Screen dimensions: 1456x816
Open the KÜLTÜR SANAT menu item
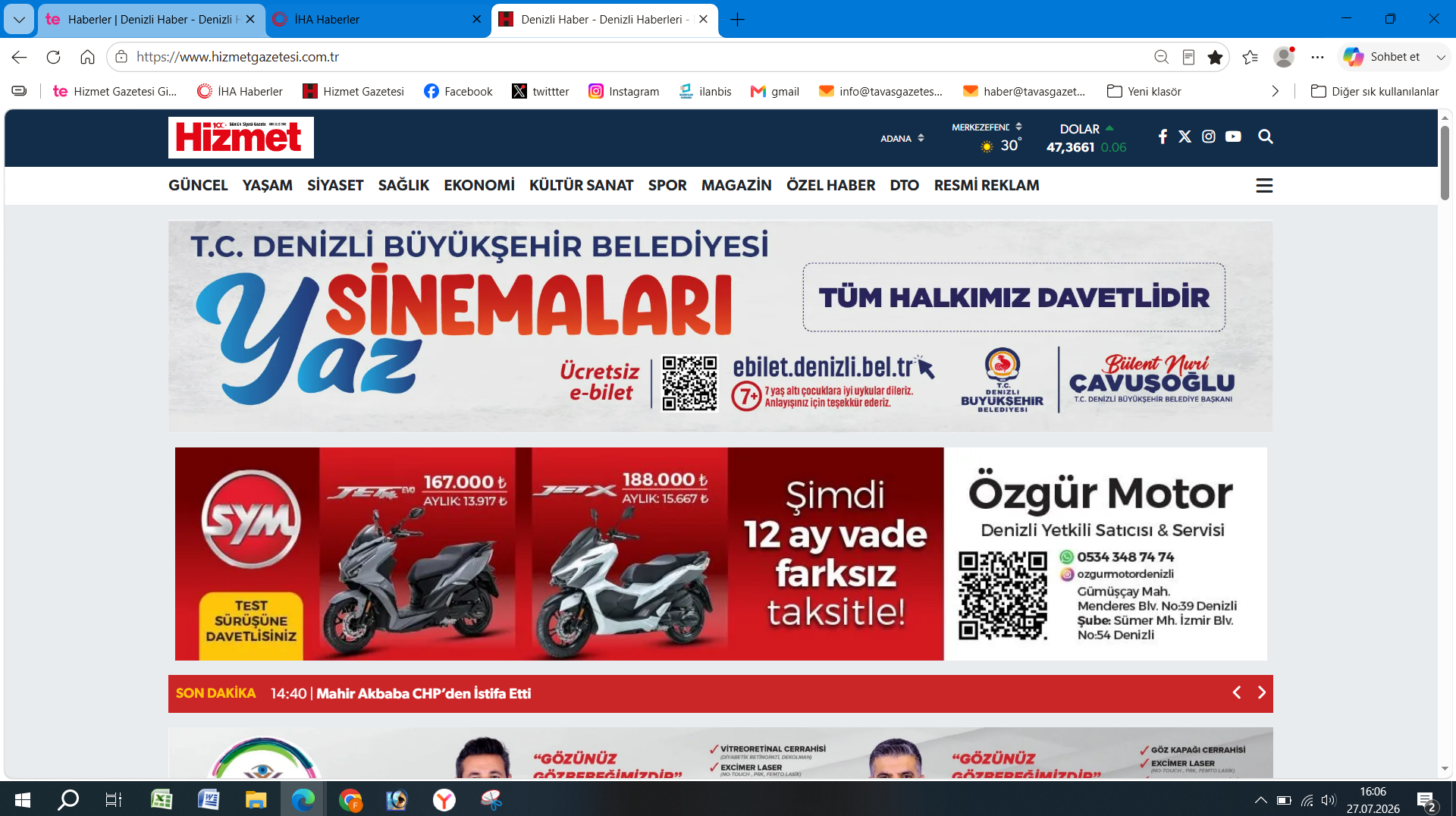581,186
